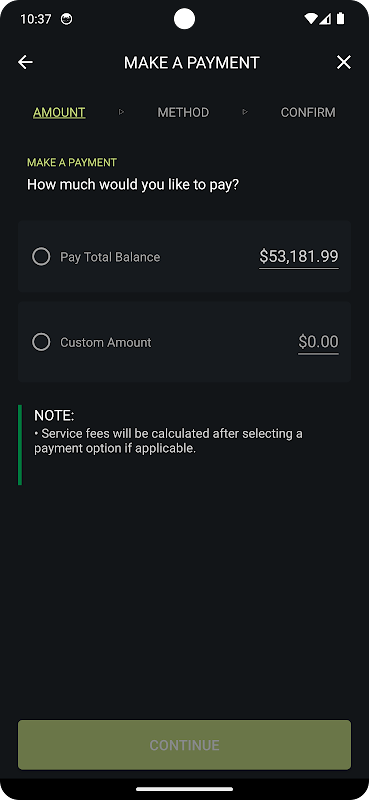Click the CONTINUE button
The image size is (369, 800).
coord(184,745)
